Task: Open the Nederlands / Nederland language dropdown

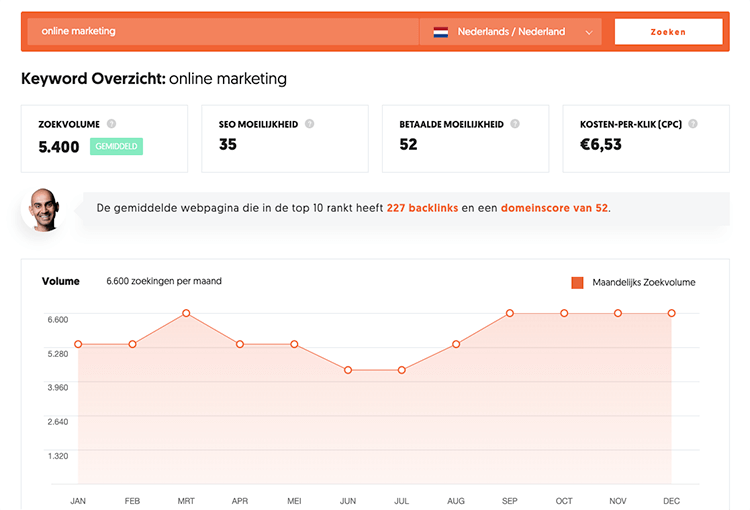Action: (x=511, y=32)
